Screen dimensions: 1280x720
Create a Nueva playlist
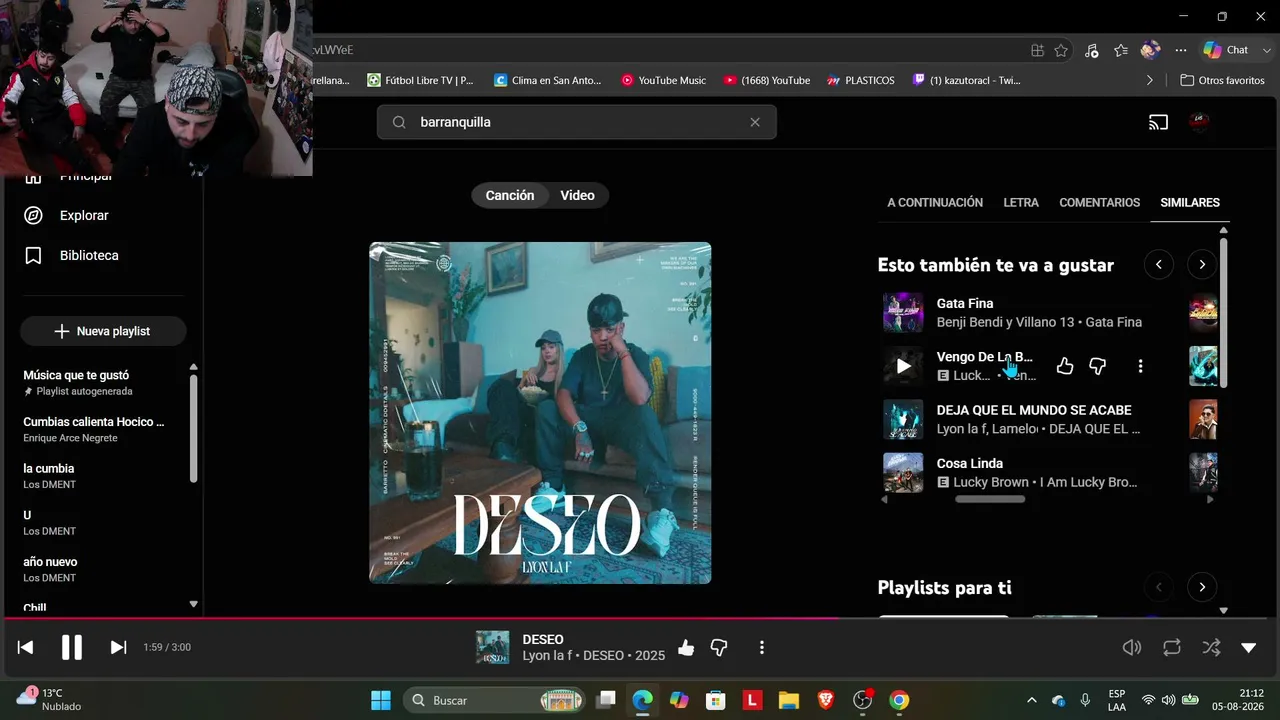point(103,331)
